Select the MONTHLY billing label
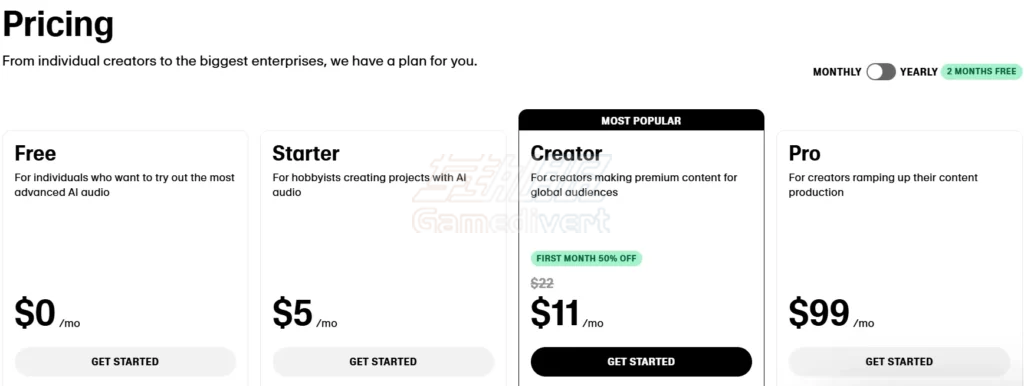 (837, 72)
